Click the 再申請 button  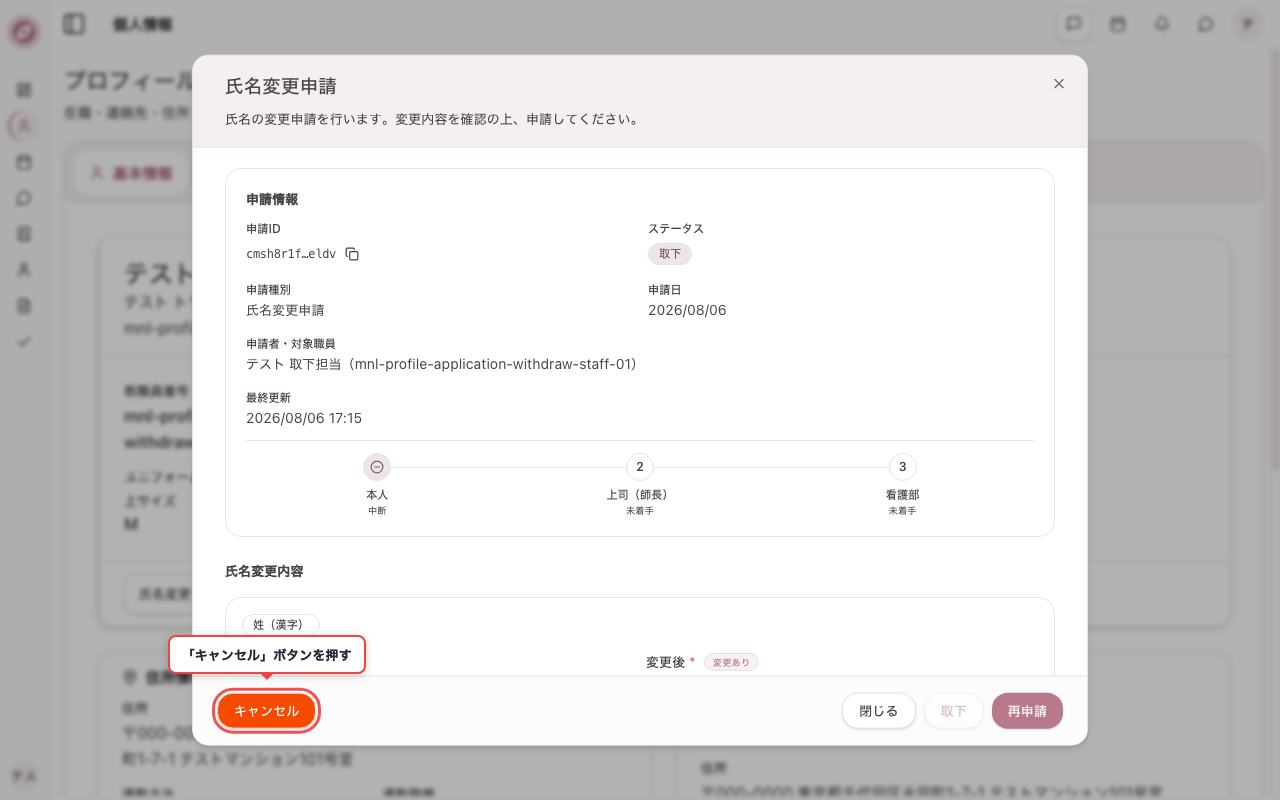pos(1027,711)
